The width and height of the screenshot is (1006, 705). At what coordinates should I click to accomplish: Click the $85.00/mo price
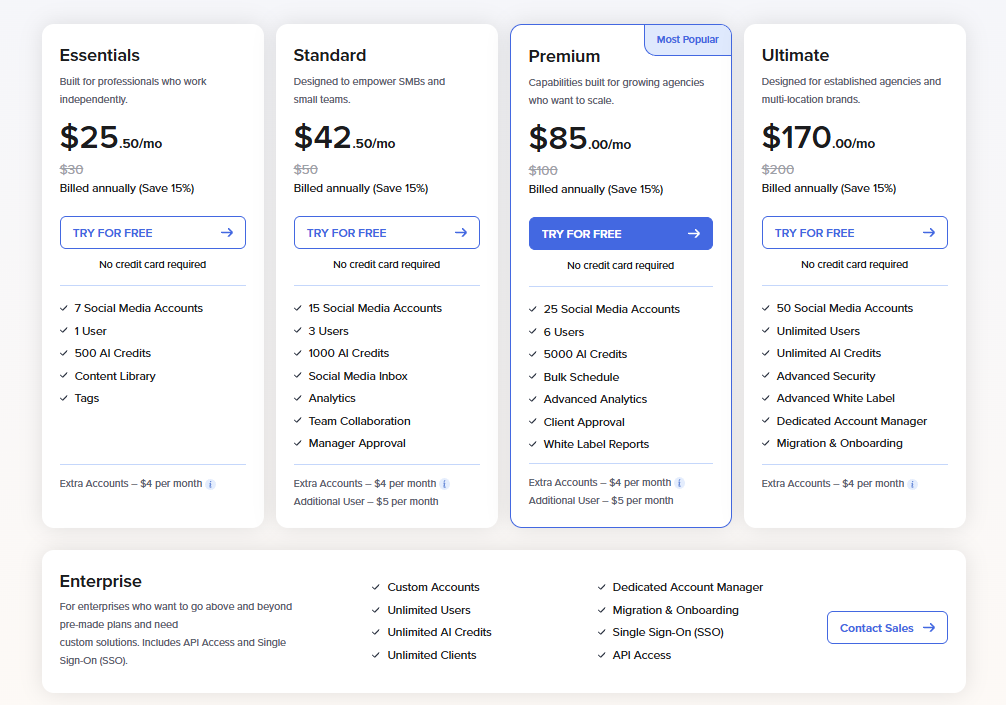[x=580, y=139]
